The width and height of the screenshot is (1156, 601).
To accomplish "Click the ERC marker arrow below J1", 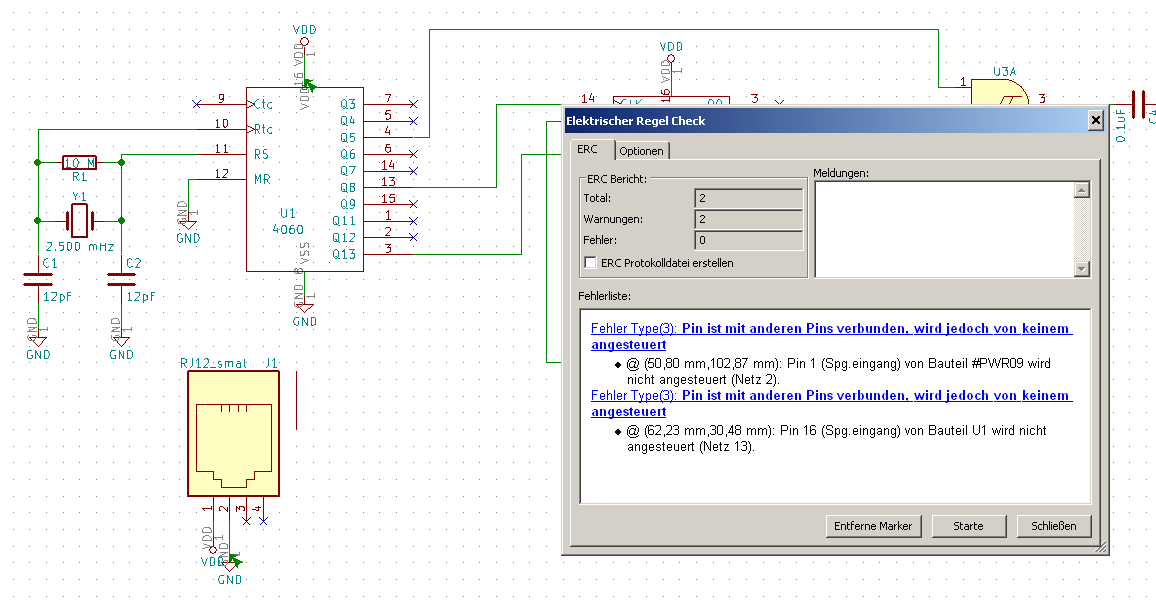I will pyautogui.click(x=235, y=559).
